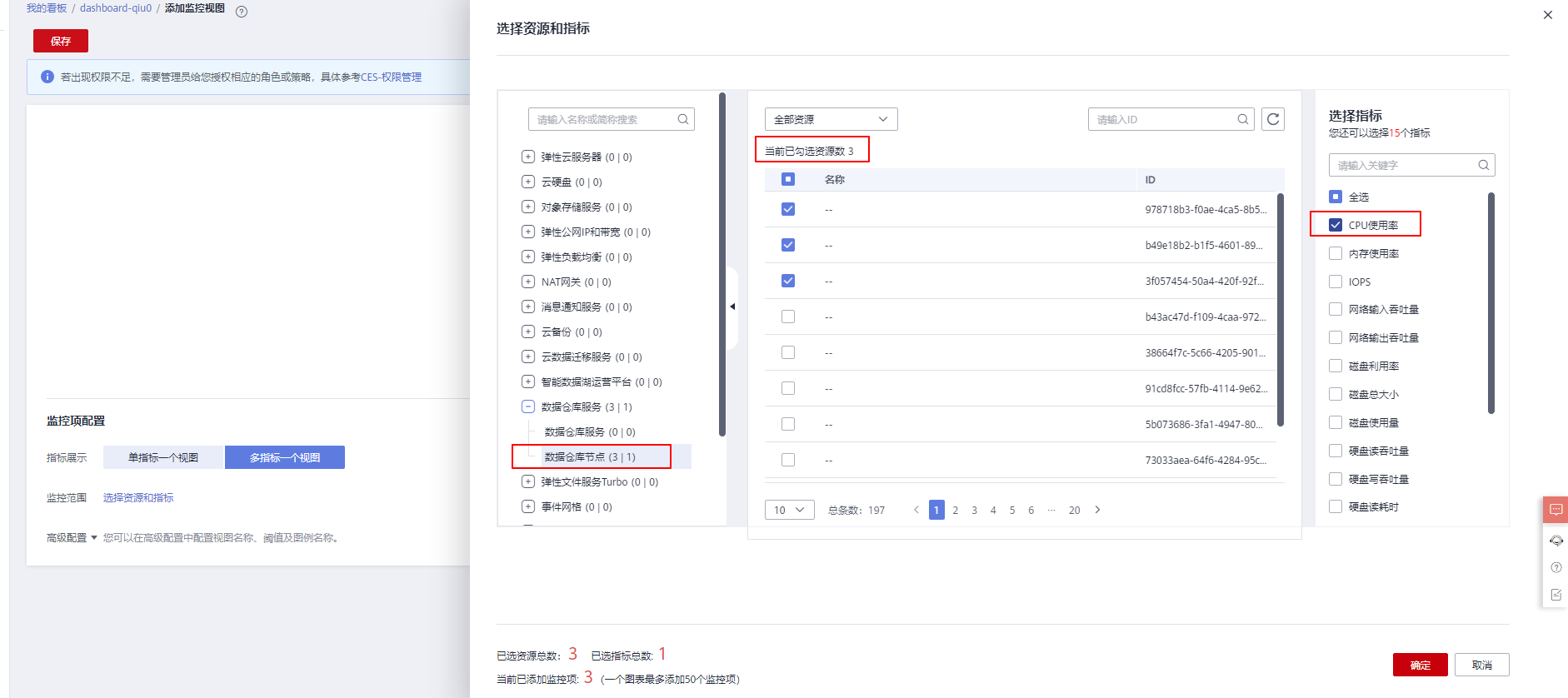Screen dimensions: 1568x698
Task: Enable the 网络输入吞吐量 metric checkbox
Action: [x=1336, y=310]
